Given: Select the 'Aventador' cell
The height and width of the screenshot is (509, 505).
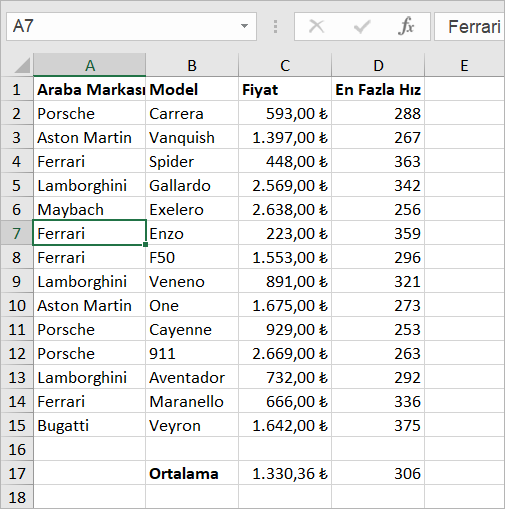Looking at the screenshot, I should [192, 377].
